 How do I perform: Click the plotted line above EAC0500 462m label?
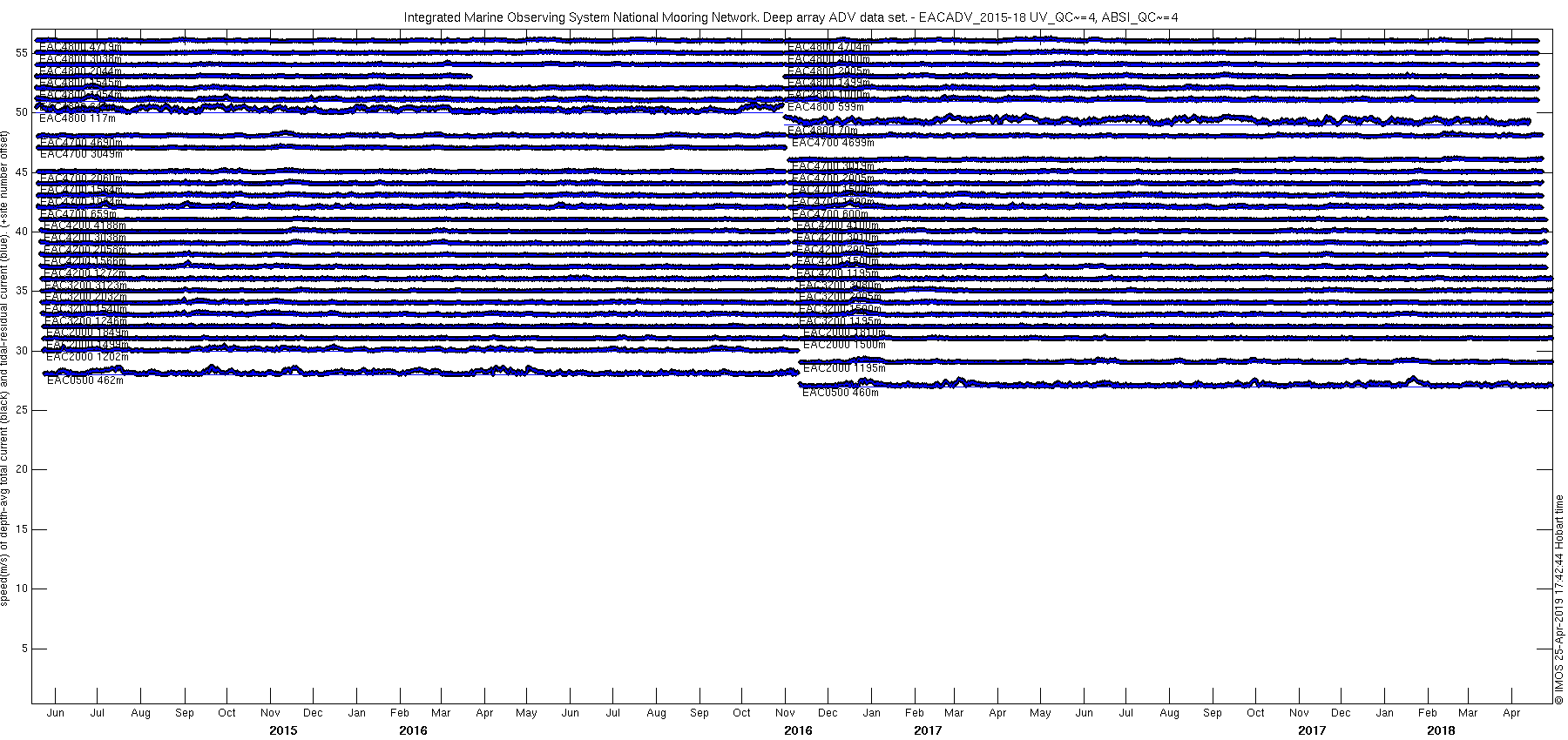tap(421, 372)
